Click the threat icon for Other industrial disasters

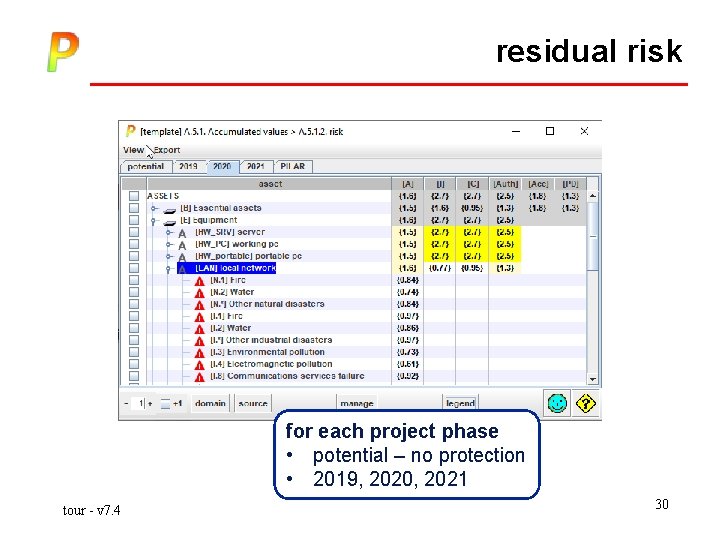tap(199, 340)
